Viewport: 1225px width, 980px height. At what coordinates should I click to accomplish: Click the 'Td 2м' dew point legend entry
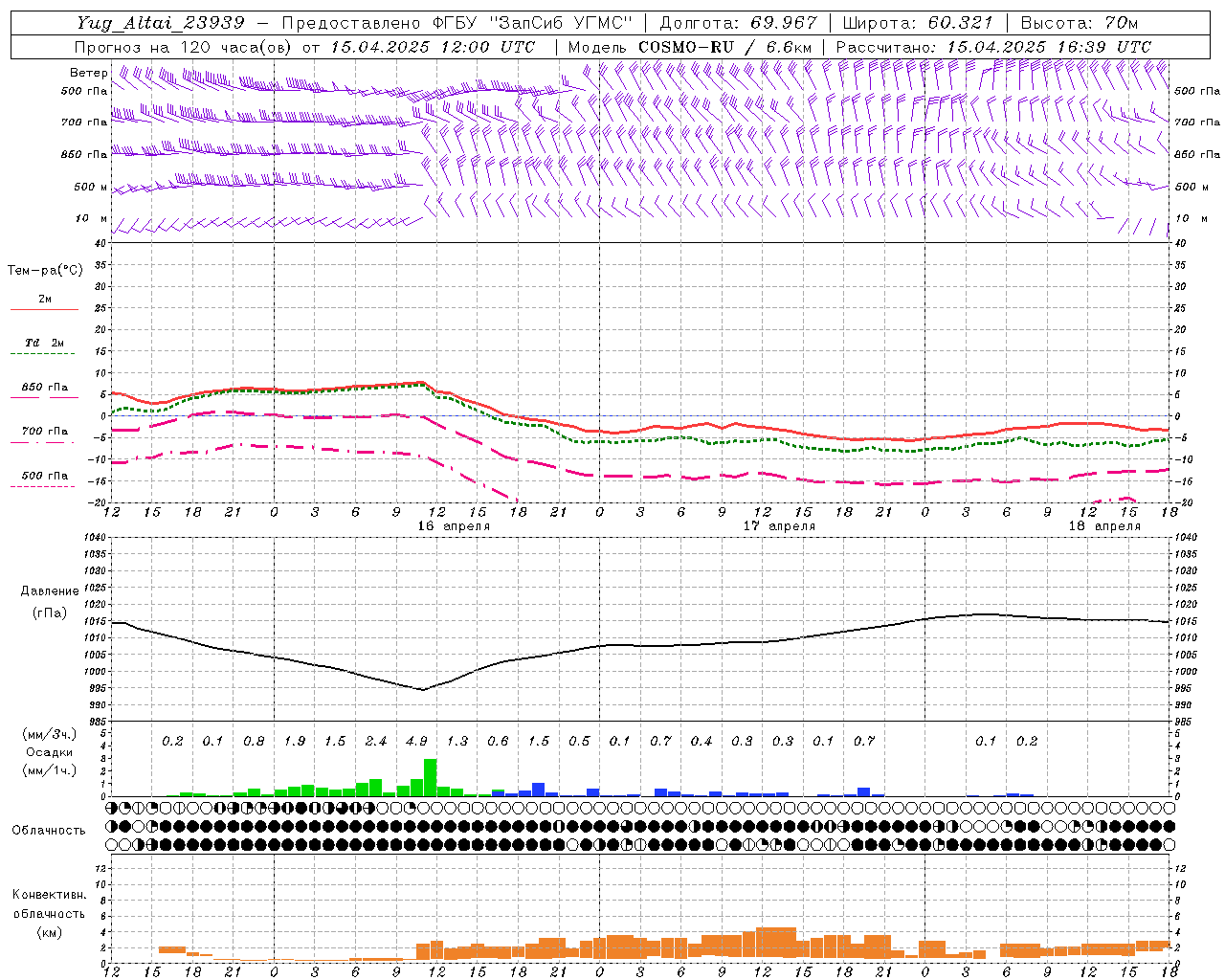pos(45,343)
